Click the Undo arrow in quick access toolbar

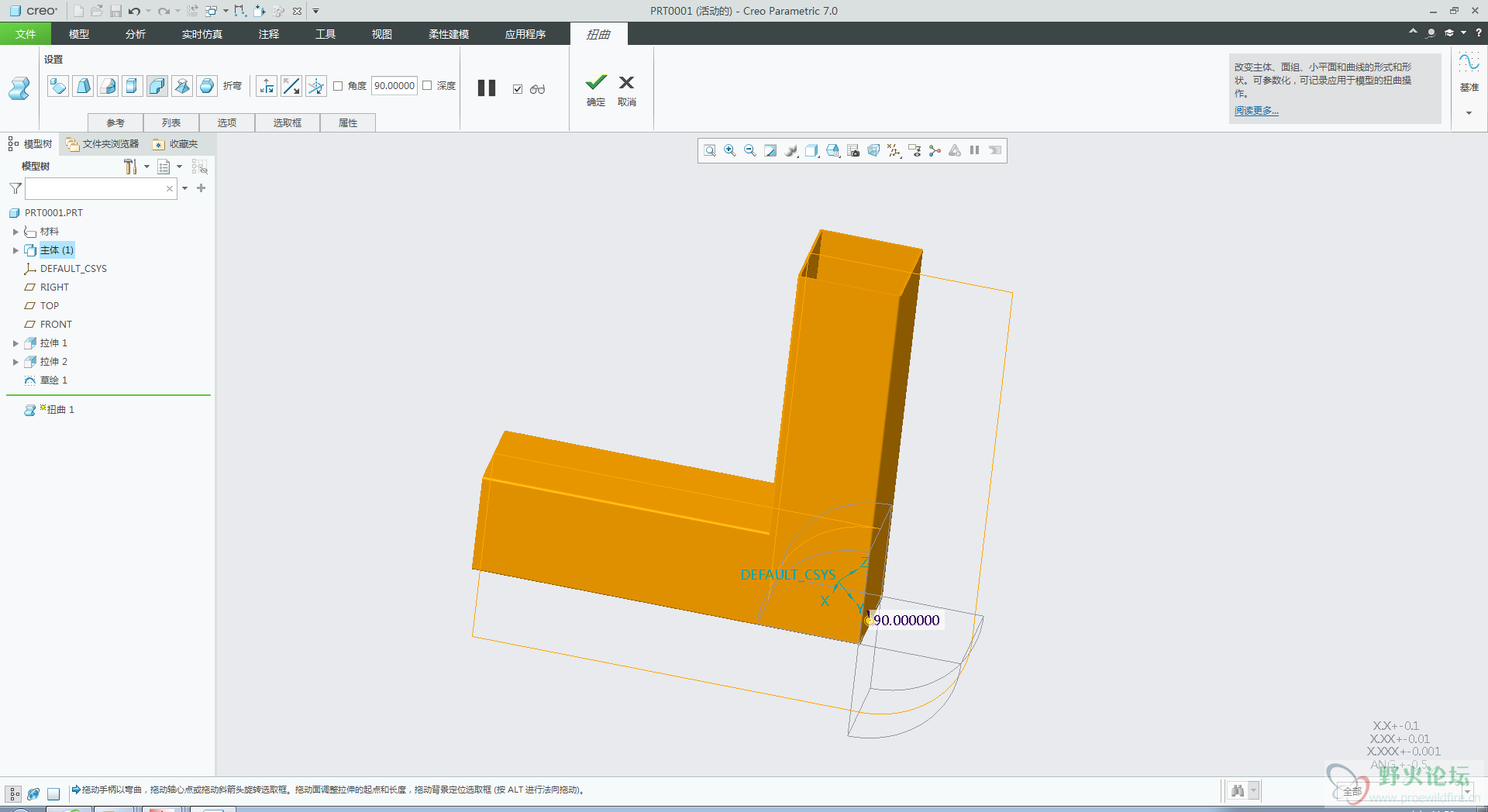pos(135,11)
